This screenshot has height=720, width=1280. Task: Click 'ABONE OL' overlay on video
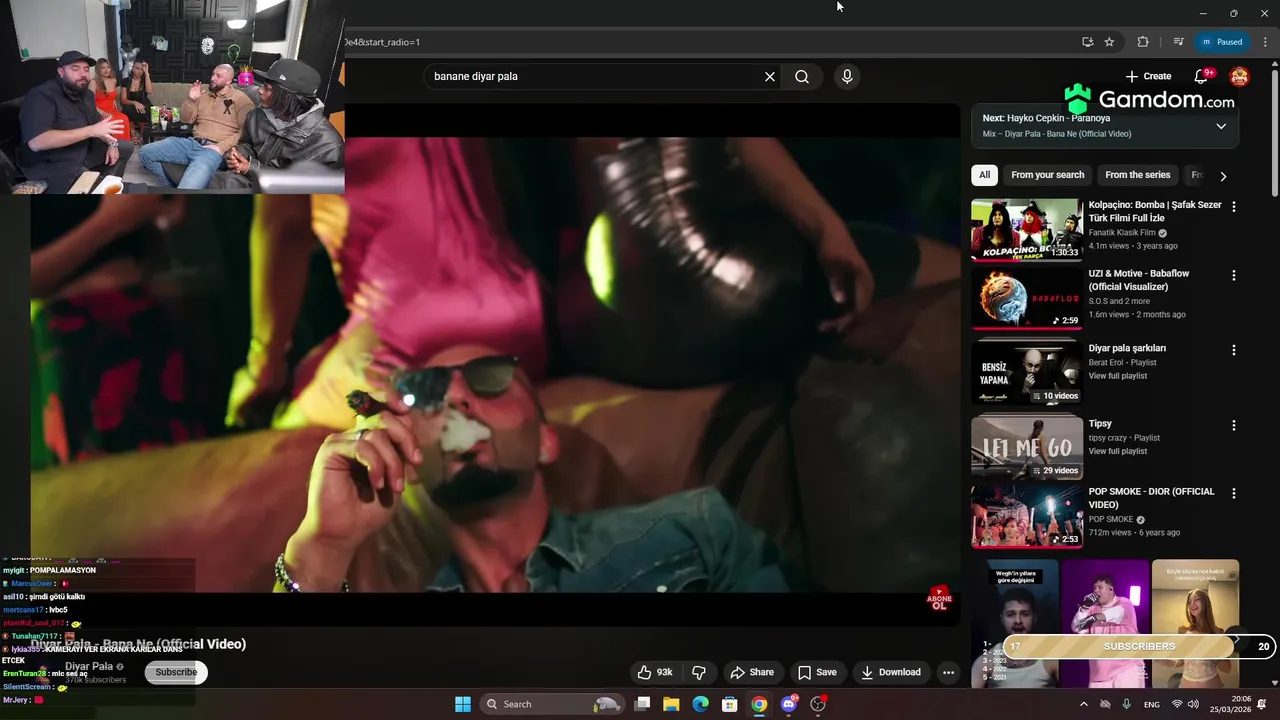click(x=939, y=599)
